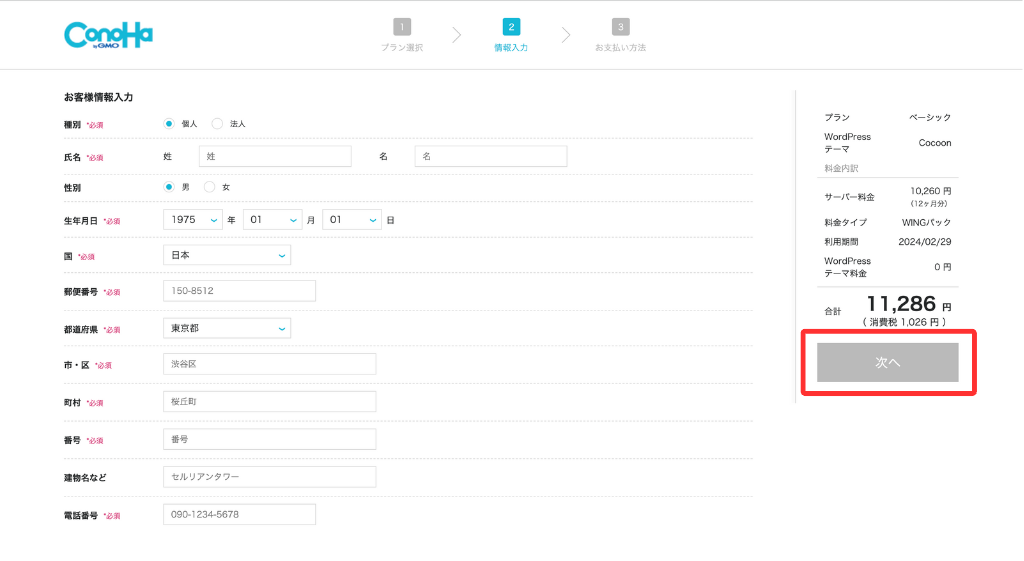Click the 市・区 city field
The height and width of the screenshot is (561, 1024).
(x=270, y=364)
